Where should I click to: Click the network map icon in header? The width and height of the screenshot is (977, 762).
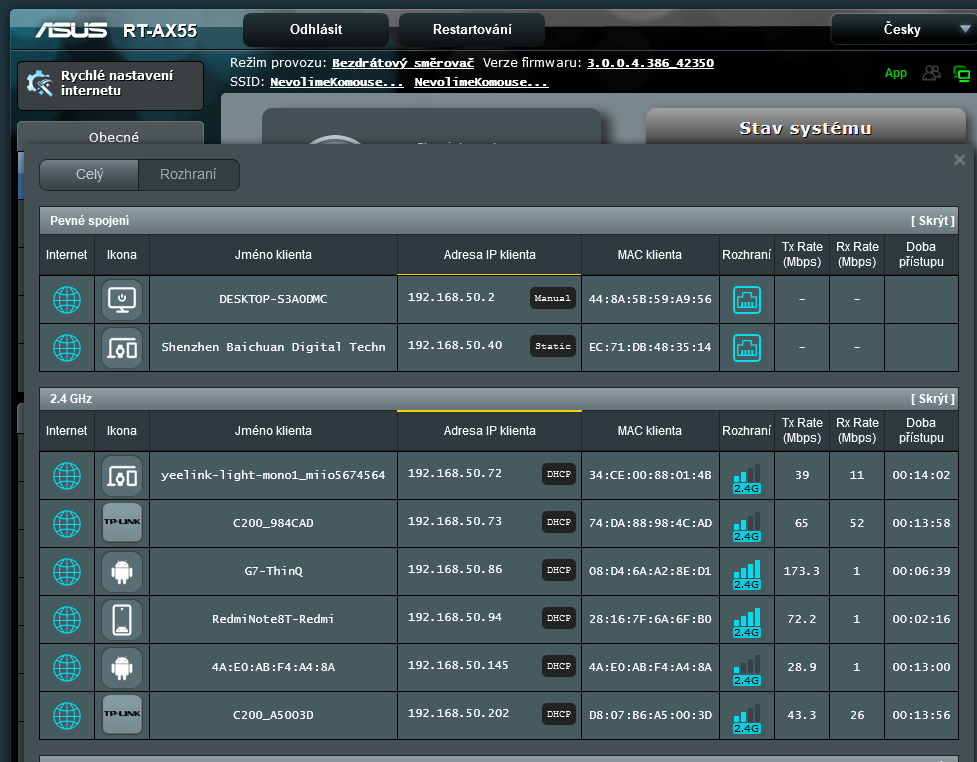pos(962,73)
